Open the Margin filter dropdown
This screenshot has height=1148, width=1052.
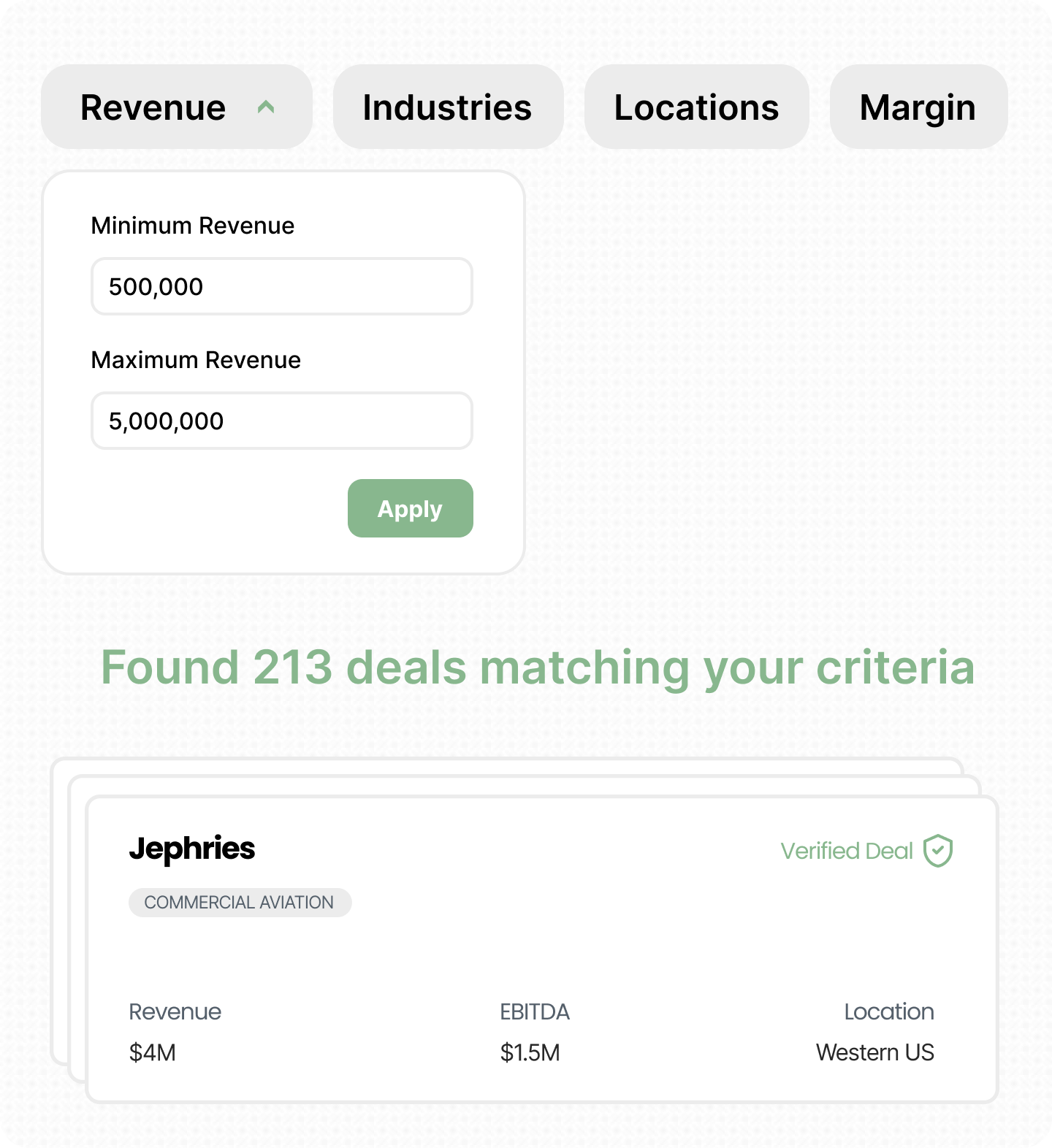[918, 107]
